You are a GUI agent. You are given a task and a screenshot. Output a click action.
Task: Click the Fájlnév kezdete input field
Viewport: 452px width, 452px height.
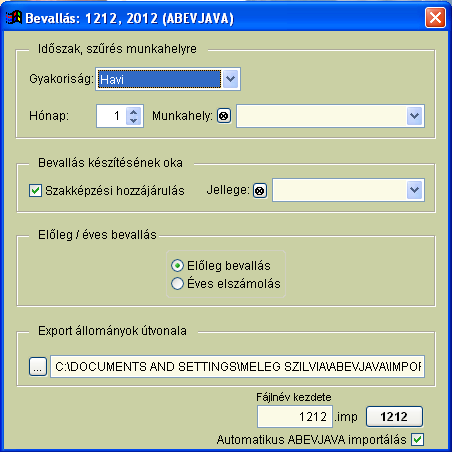(x=295, y=416)
